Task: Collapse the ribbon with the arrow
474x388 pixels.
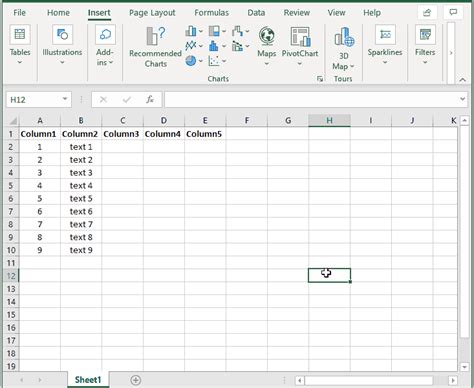Action: (x=463, y=79)
